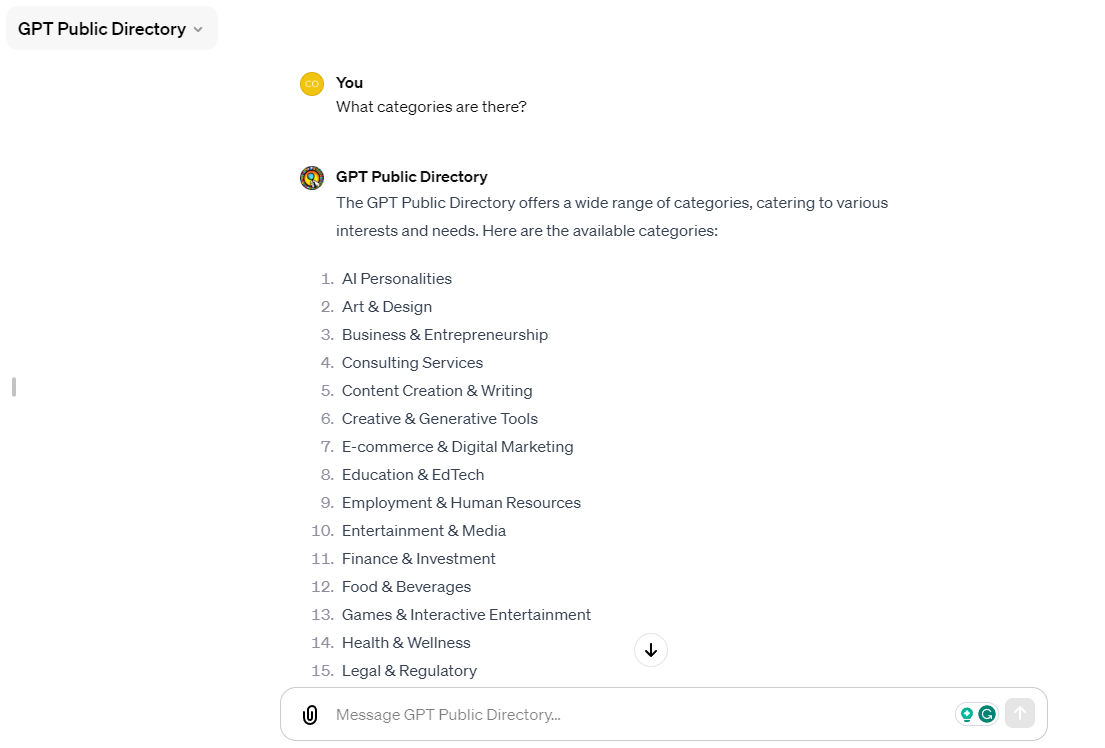The image size is (1105, 748).
Task: Click the yellow CO user avatar
Action: pos(312,84)
